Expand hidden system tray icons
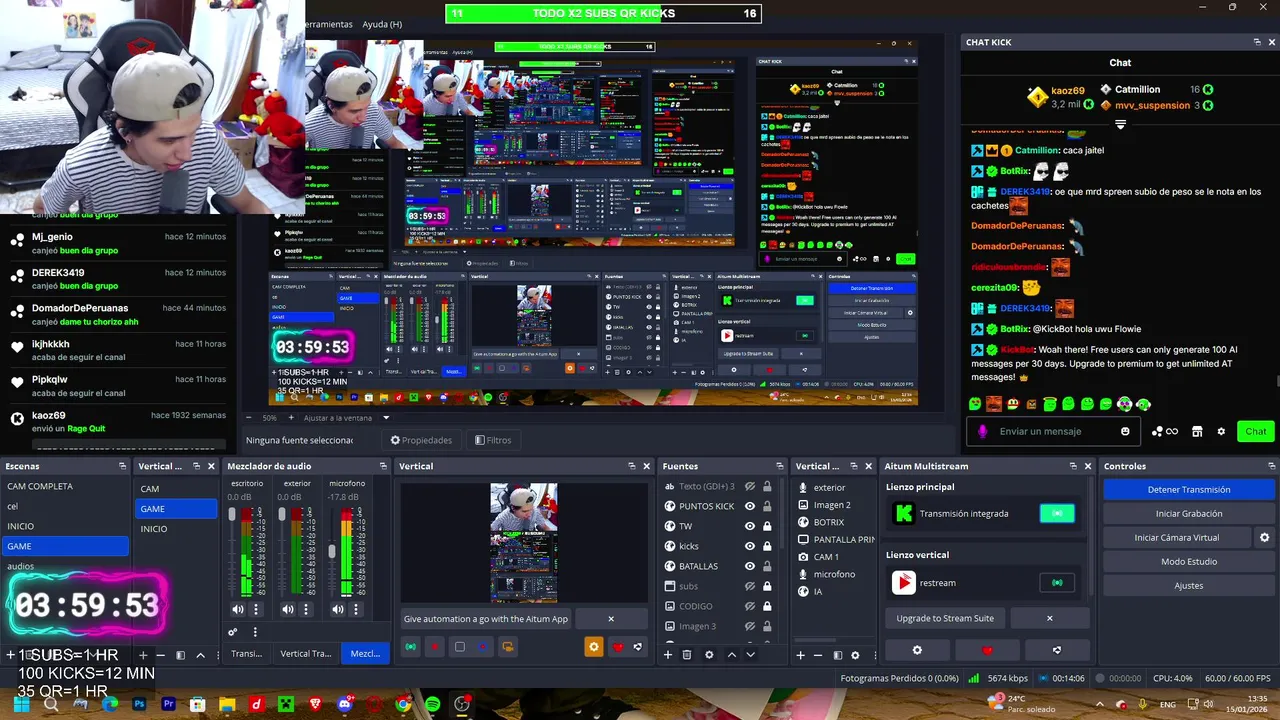Viewport: 1280px width, 720px height. 1099,704
